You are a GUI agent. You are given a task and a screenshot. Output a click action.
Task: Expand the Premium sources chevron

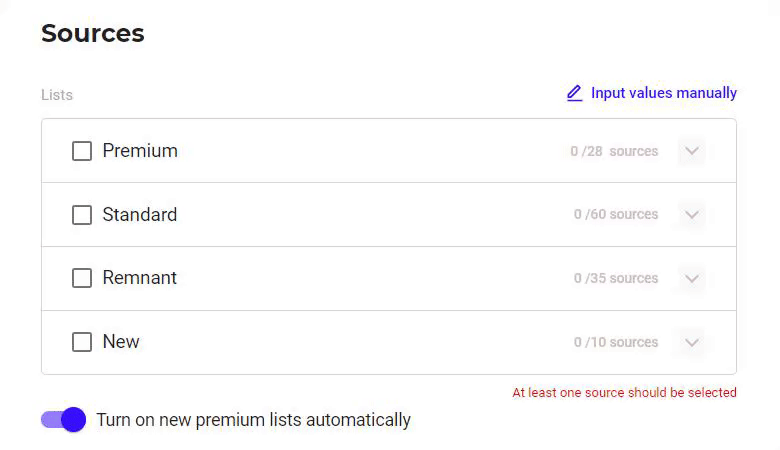tap(691, 151)
